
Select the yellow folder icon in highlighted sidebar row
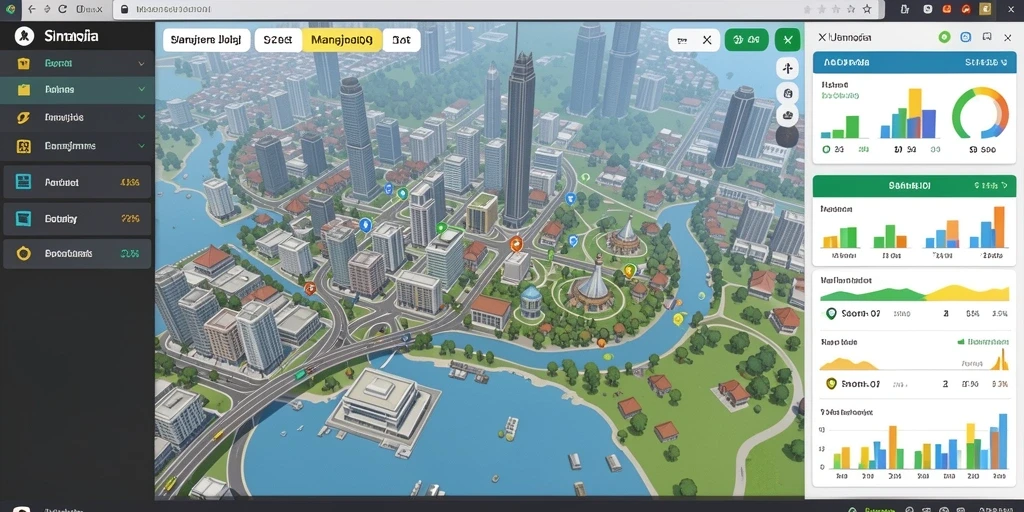tap(24, 90)
